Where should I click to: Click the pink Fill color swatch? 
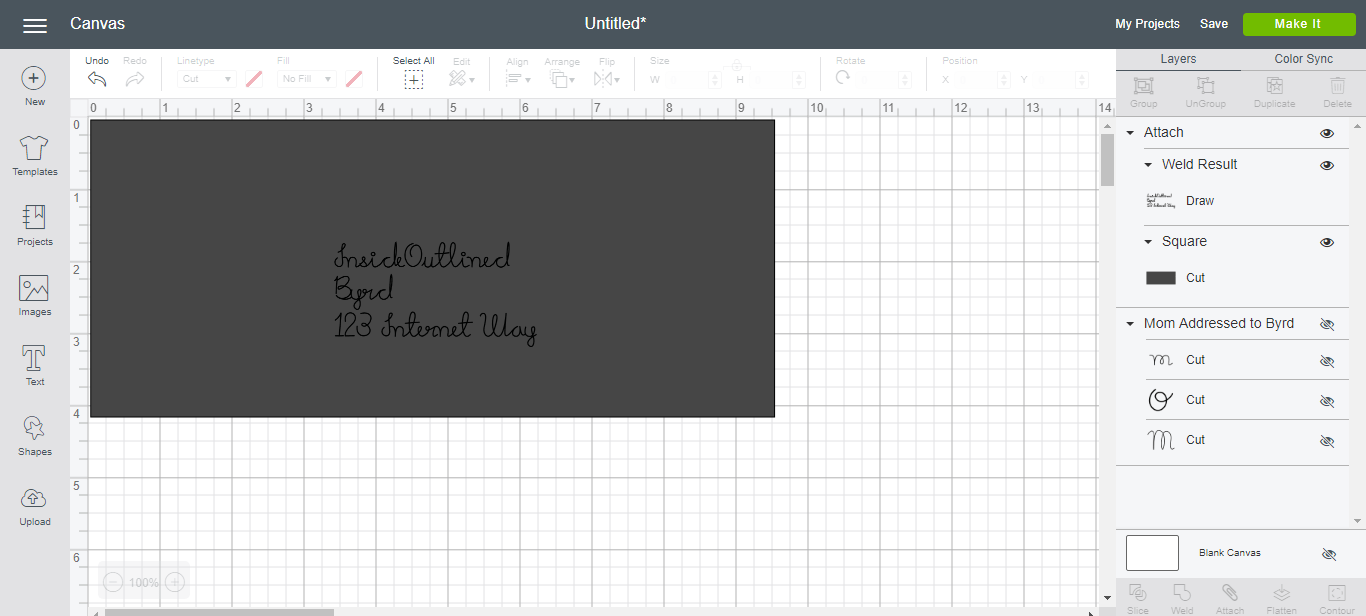pos(354,78)
